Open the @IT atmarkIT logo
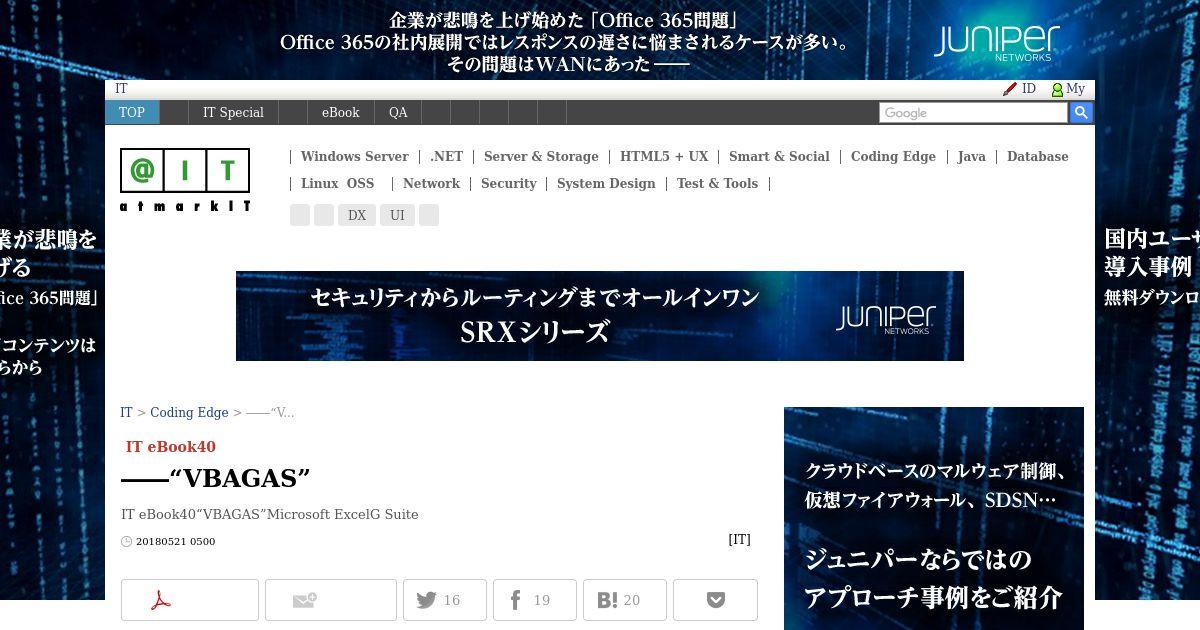Viewport: 1200px width, 630px height. [185, 180]
